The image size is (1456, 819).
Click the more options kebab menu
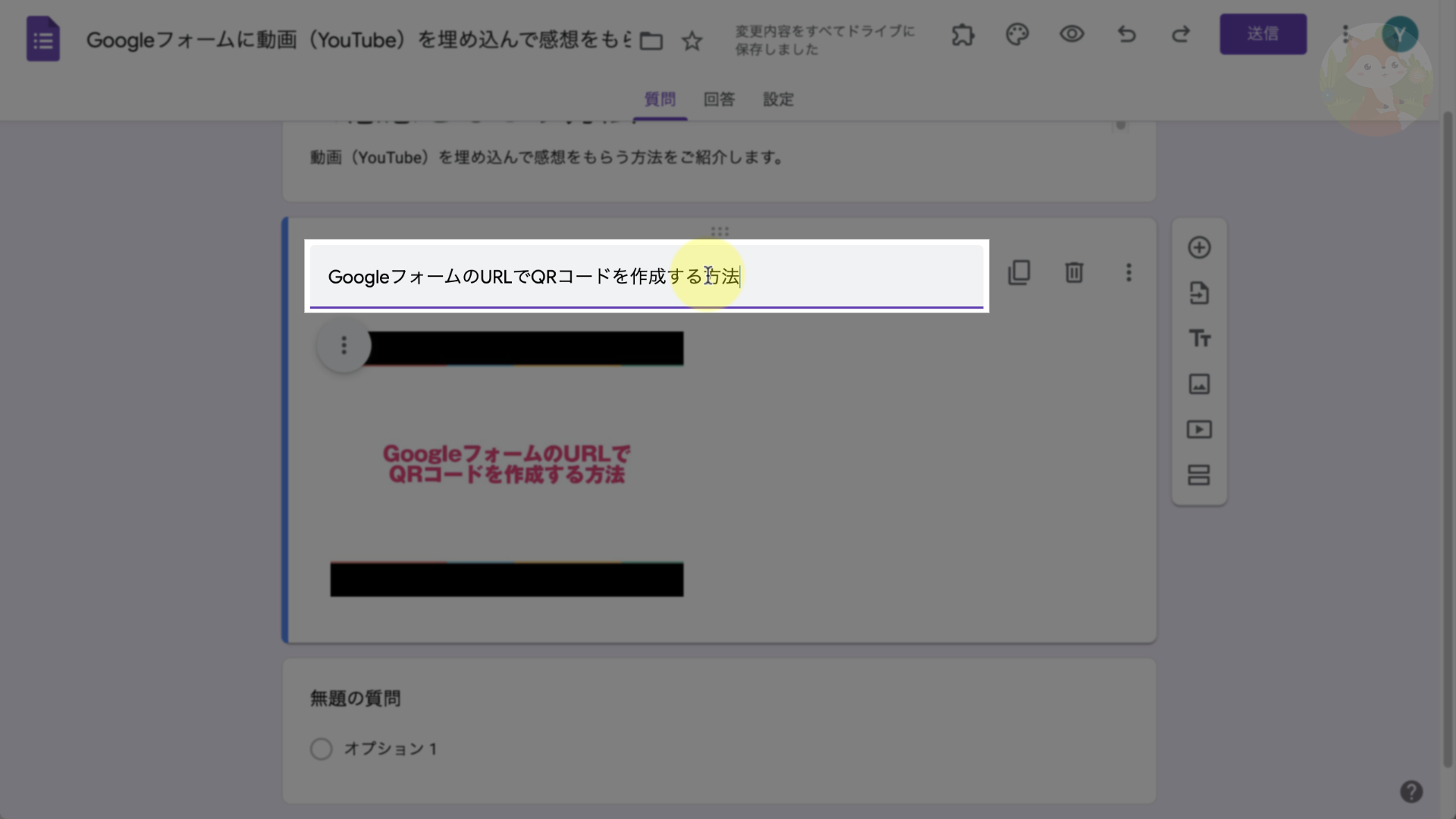coord(1128,272)
